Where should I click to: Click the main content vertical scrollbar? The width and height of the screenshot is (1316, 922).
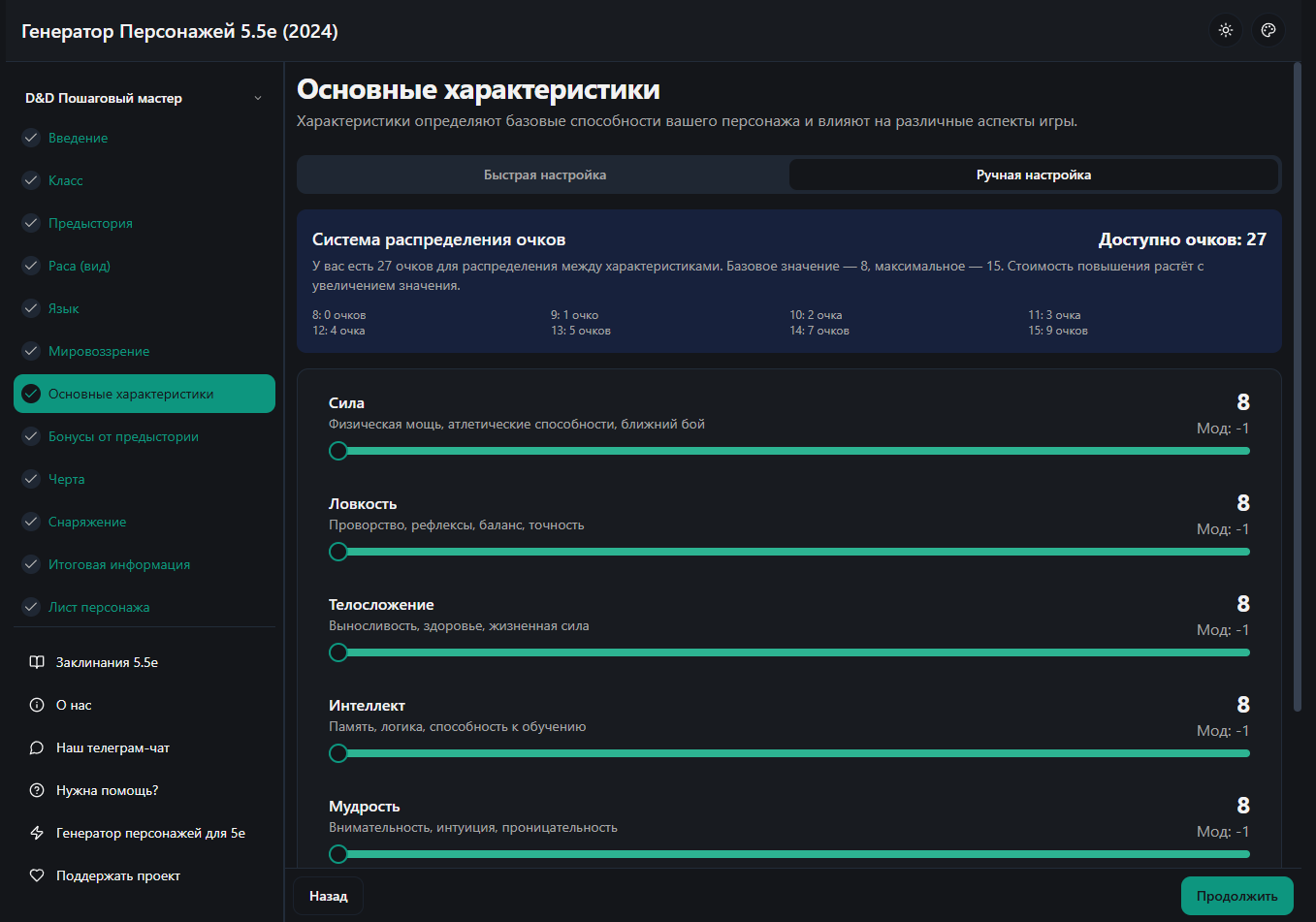click(x=1298, y=388)
